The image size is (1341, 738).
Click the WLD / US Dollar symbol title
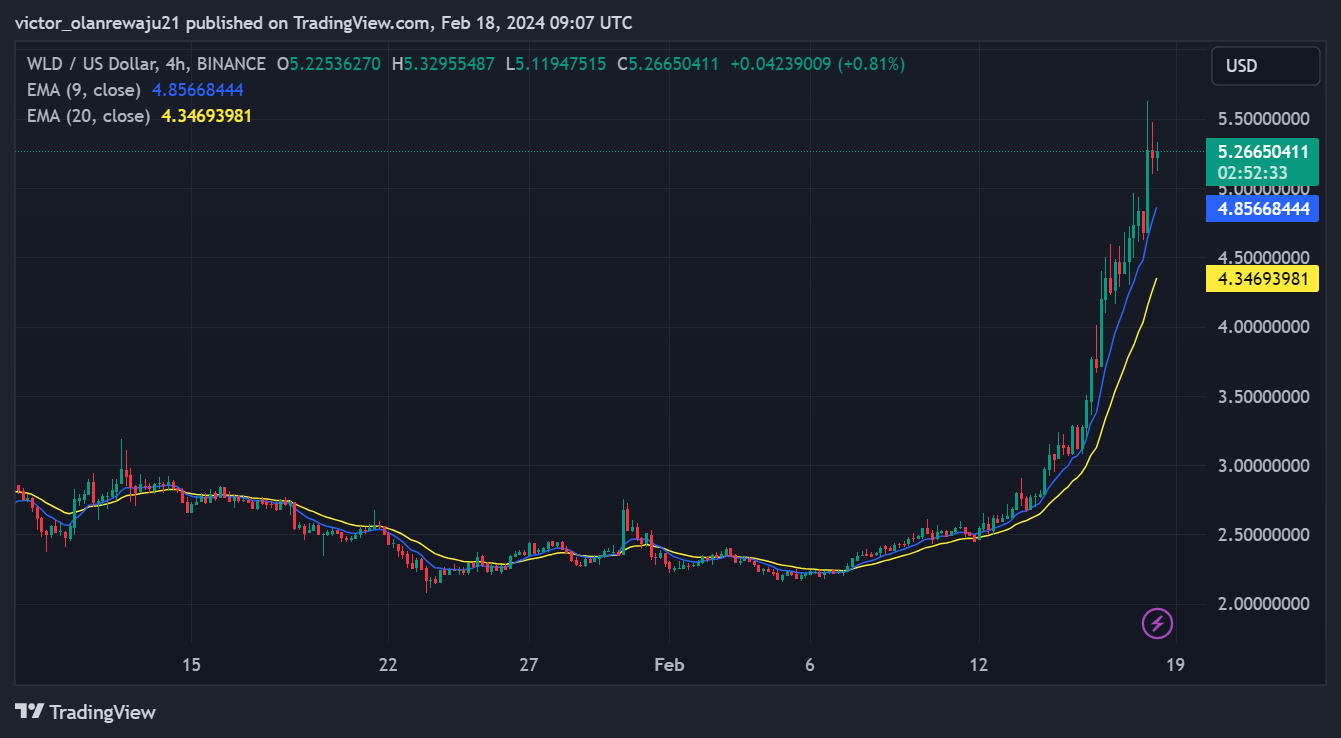(147, 64)
